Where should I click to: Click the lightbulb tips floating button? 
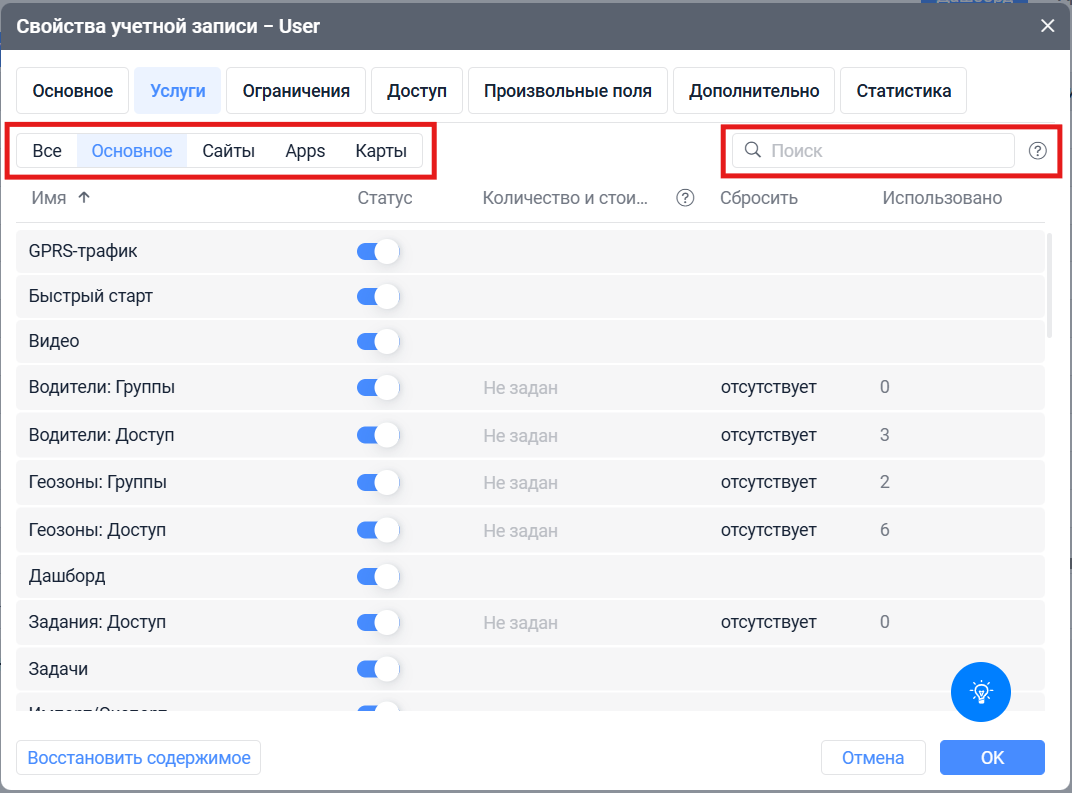pos(981,691)
